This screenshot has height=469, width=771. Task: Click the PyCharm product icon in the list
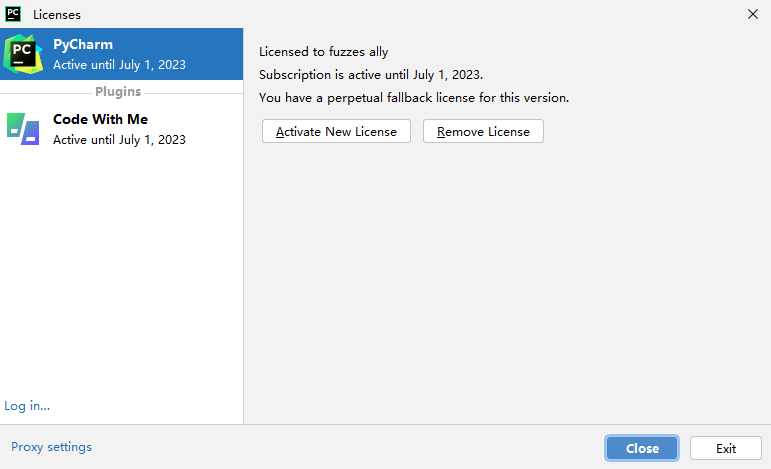coord(24,54)
